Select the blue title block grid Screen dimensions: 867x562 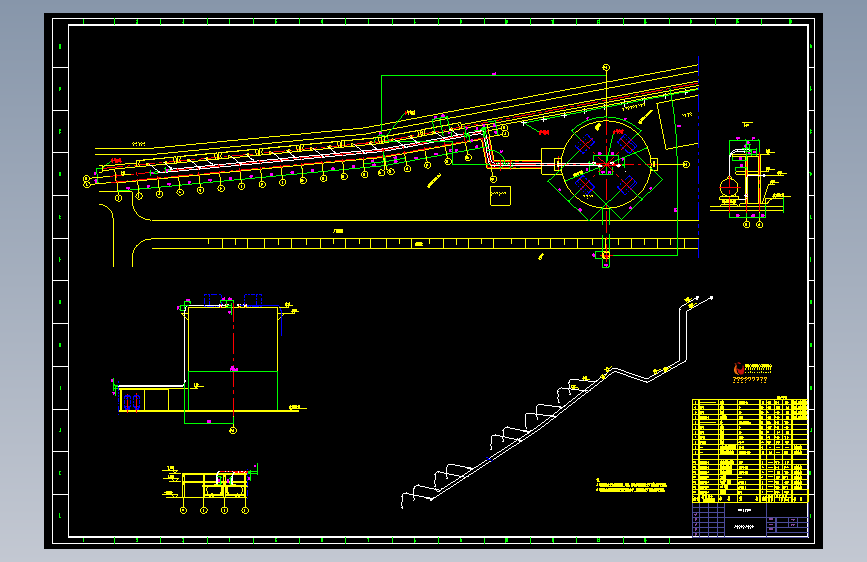coord(749,519)
